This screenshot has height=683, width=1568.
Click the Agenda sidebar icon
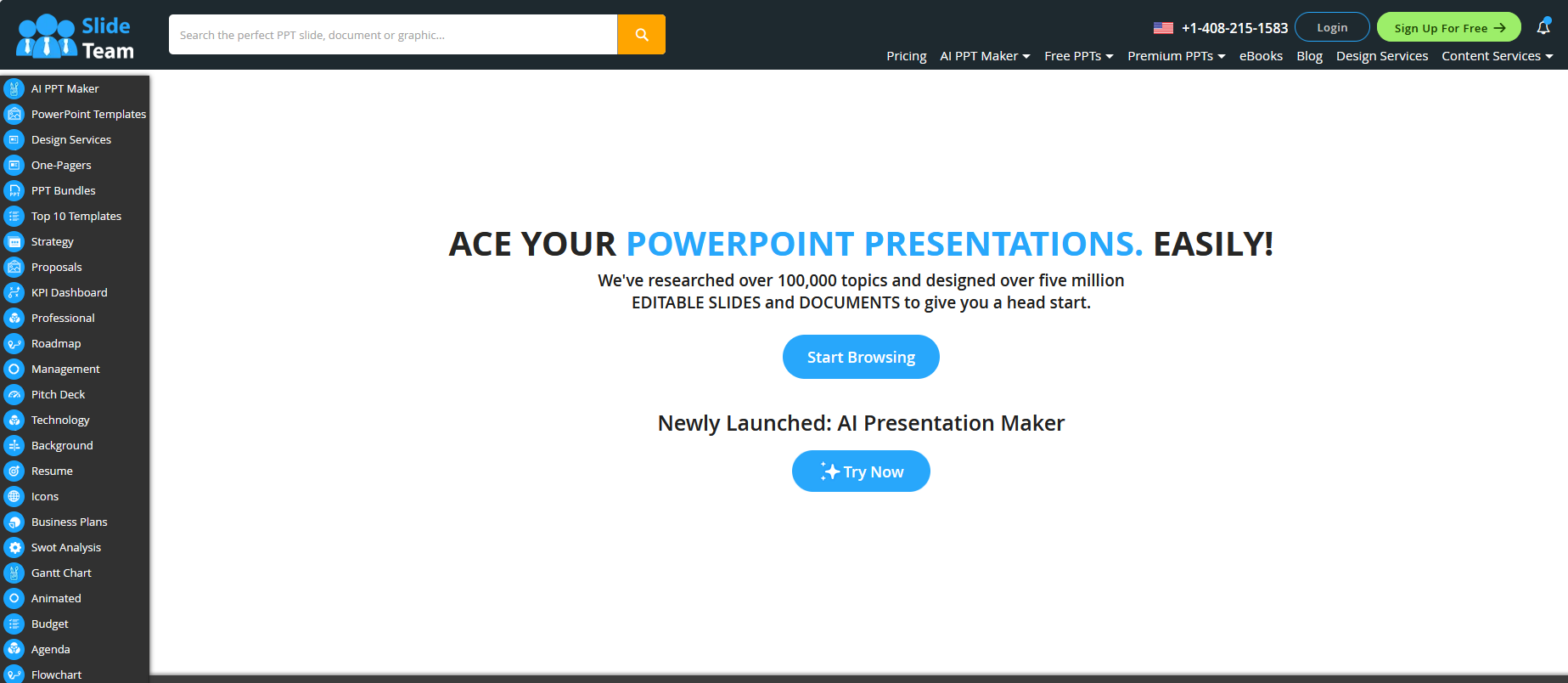(14, 649)
